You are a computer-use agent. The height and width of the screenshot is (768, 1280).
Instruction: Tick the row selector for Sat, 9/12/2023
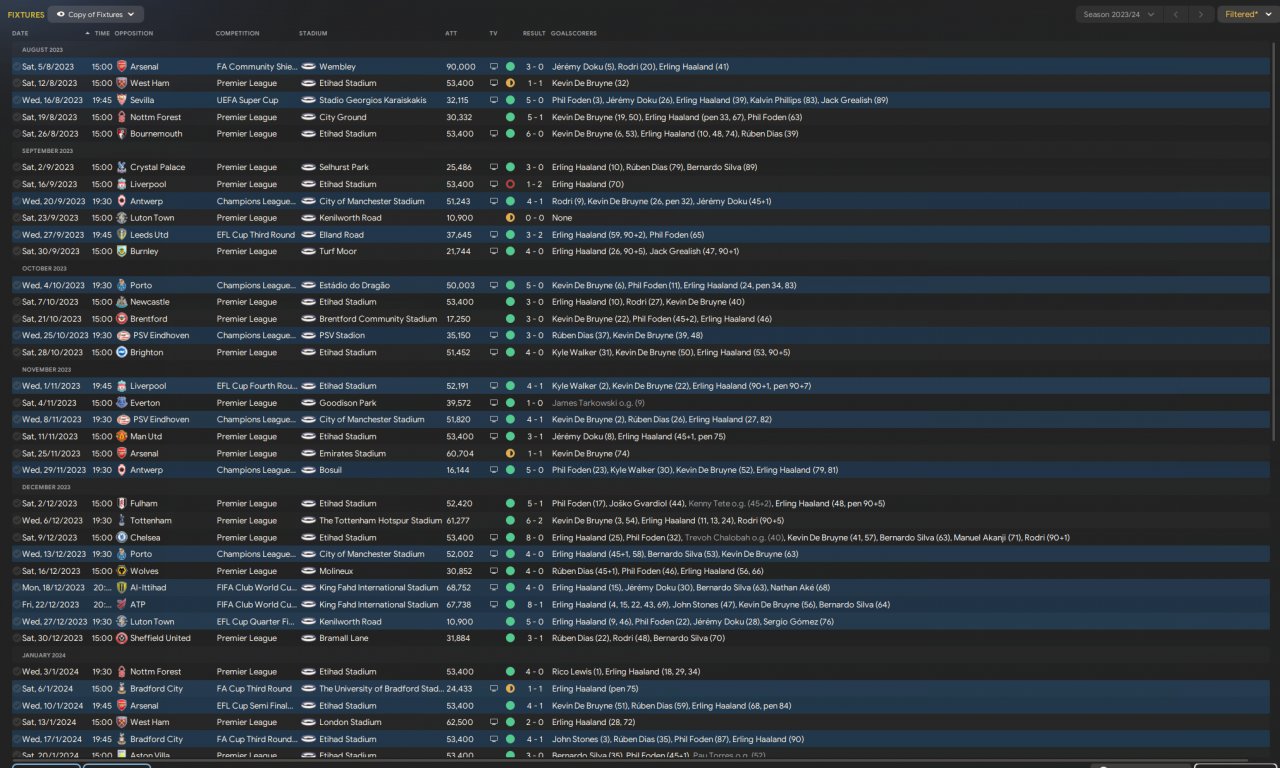point(16,537)
